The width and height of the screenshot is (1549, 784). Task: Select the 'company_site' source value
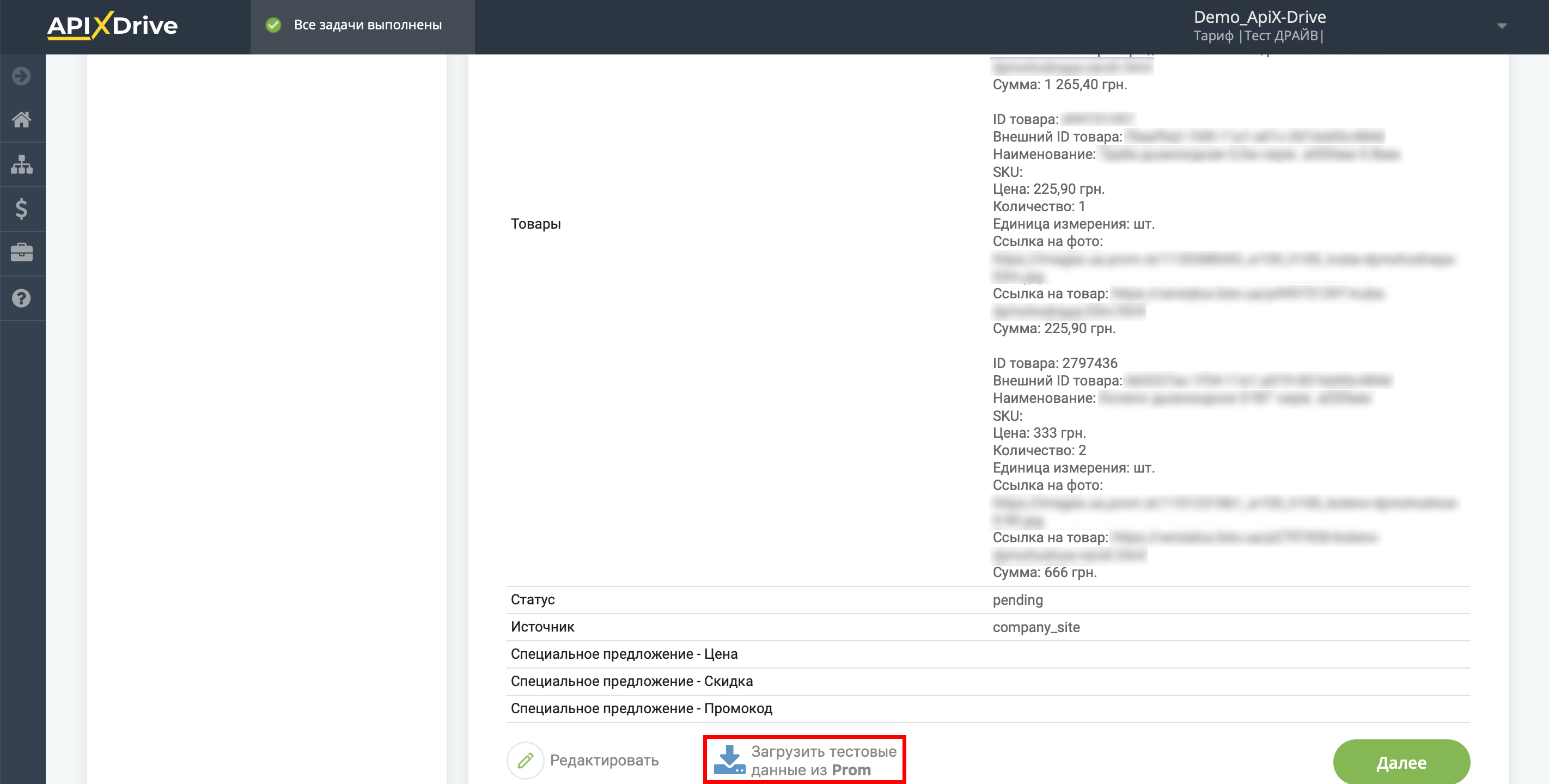pos(1036,627)
